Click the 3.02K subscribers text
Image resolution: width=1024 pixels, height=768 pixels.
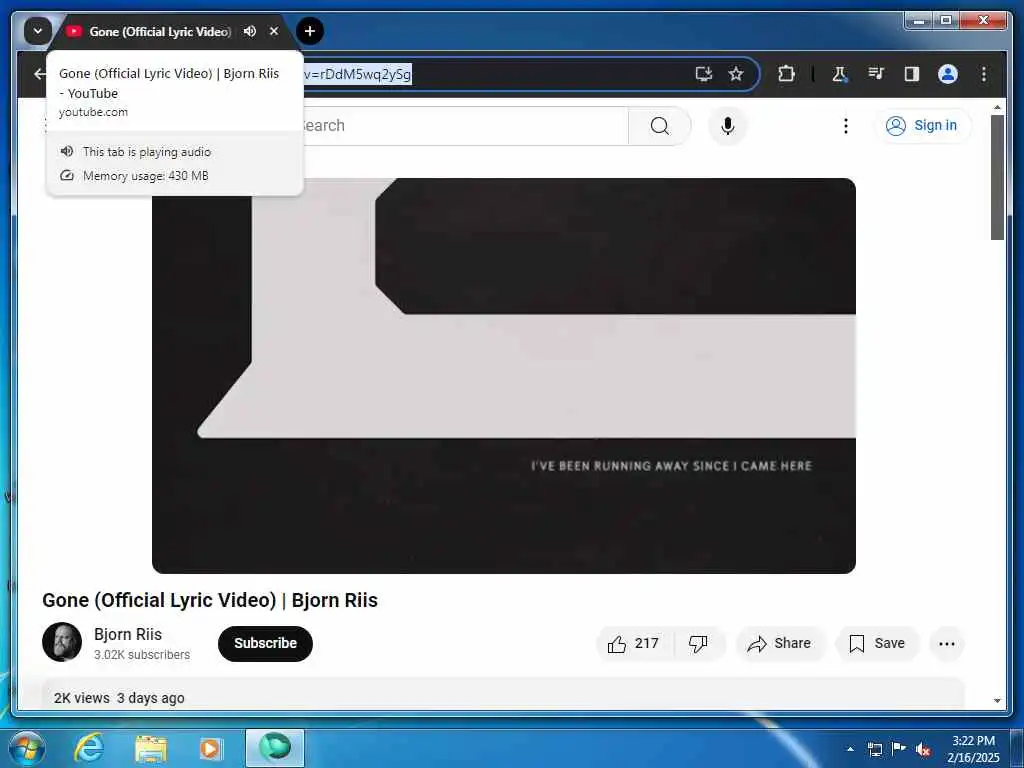tap(142, 654)
